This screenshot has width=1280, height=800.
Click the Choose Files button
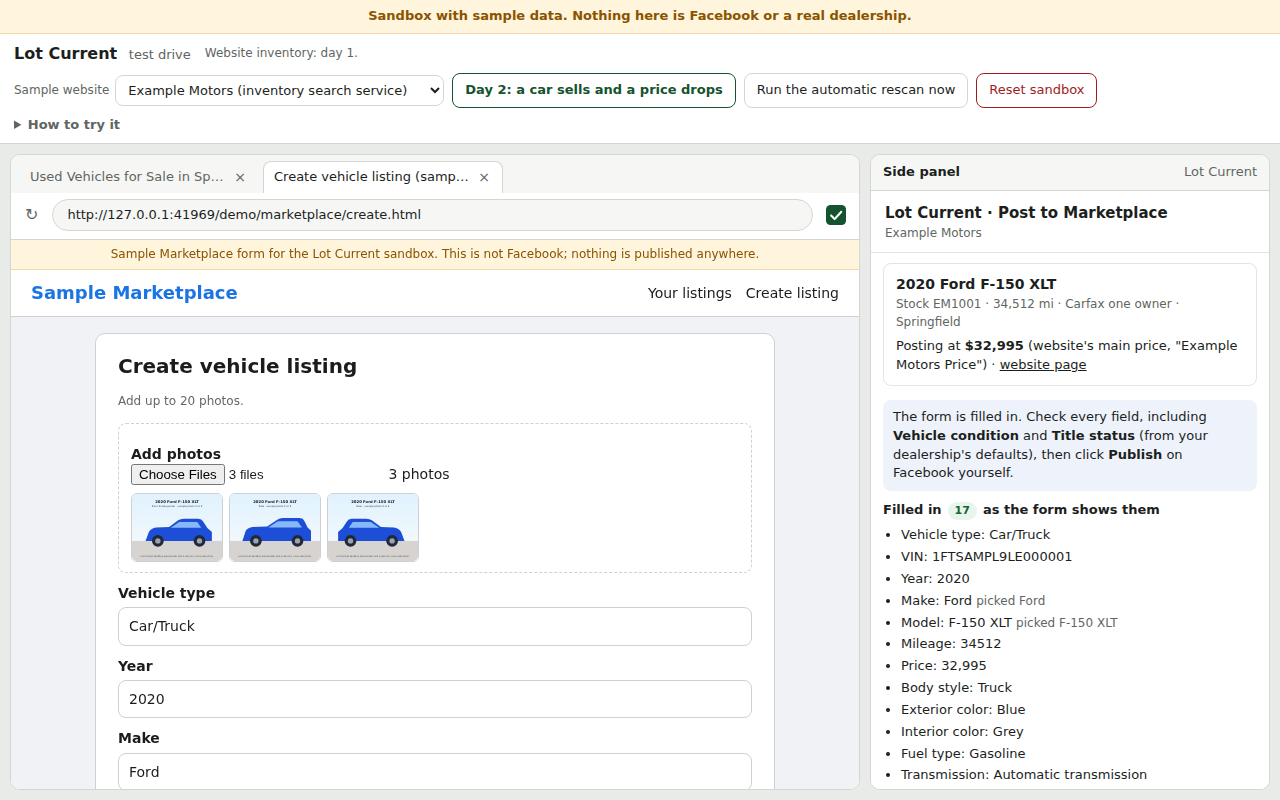click(178, 475)
